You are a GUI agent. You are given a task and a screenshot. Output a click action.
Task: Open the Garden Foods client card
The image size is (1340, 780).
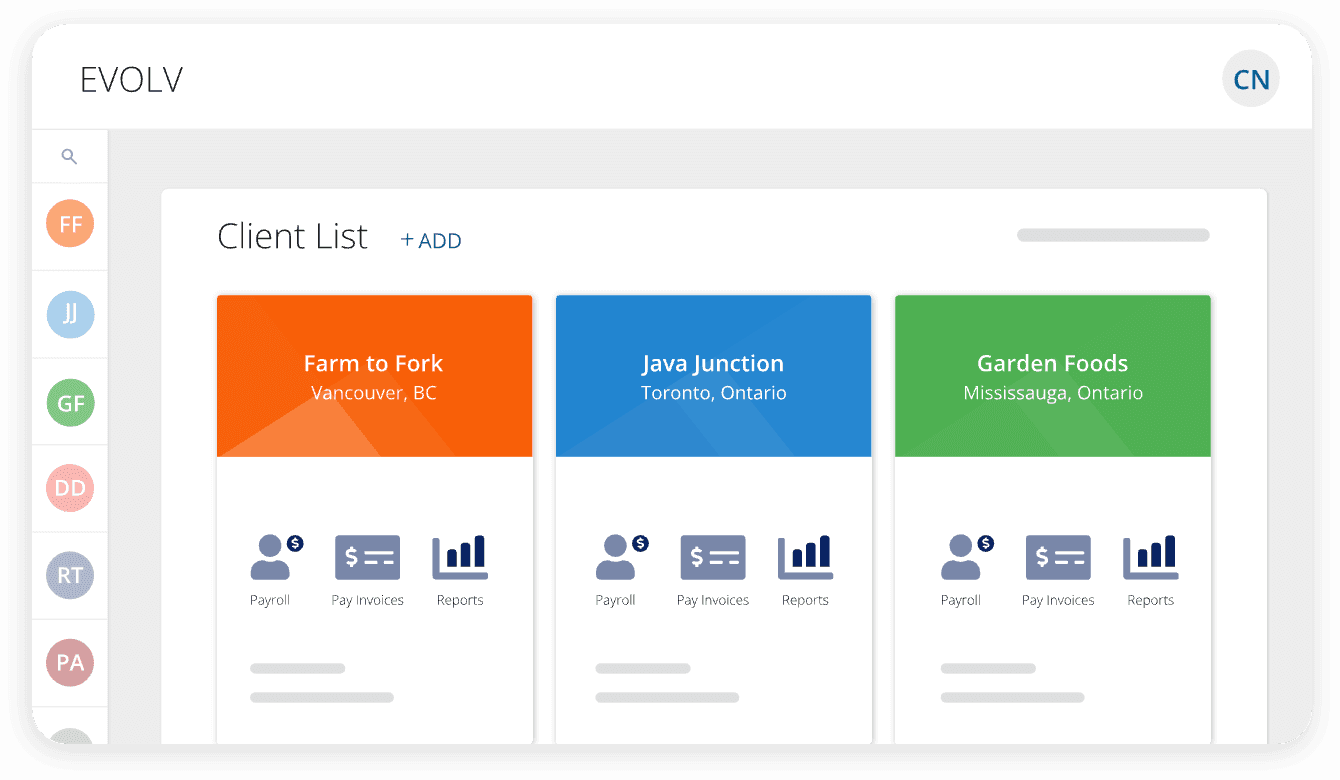pos(1052,376)
